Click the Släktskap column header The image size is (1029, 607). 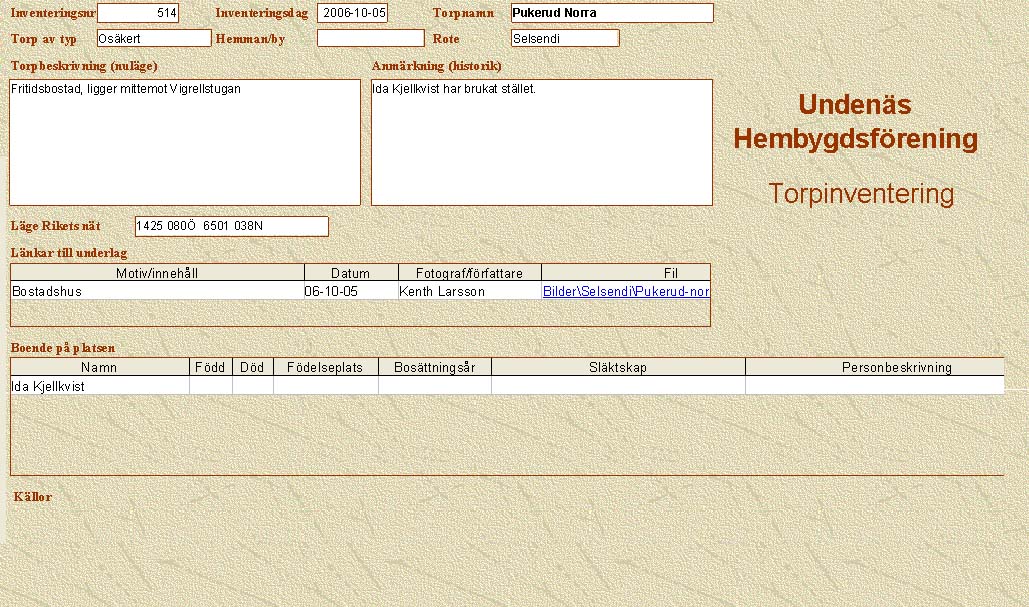[617, 367]
